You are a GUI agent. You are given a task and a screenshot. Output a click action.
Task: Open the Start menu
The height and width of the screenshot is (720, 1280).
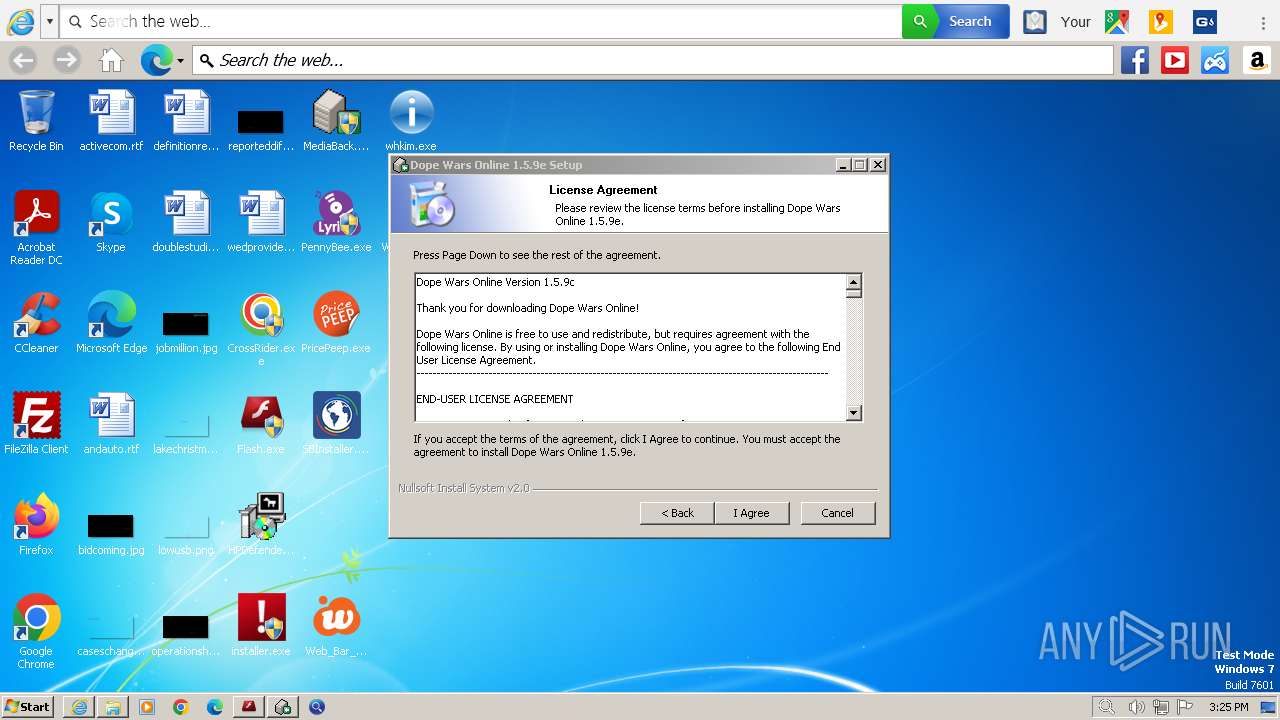pyautogui.click(x=27, y=706)
